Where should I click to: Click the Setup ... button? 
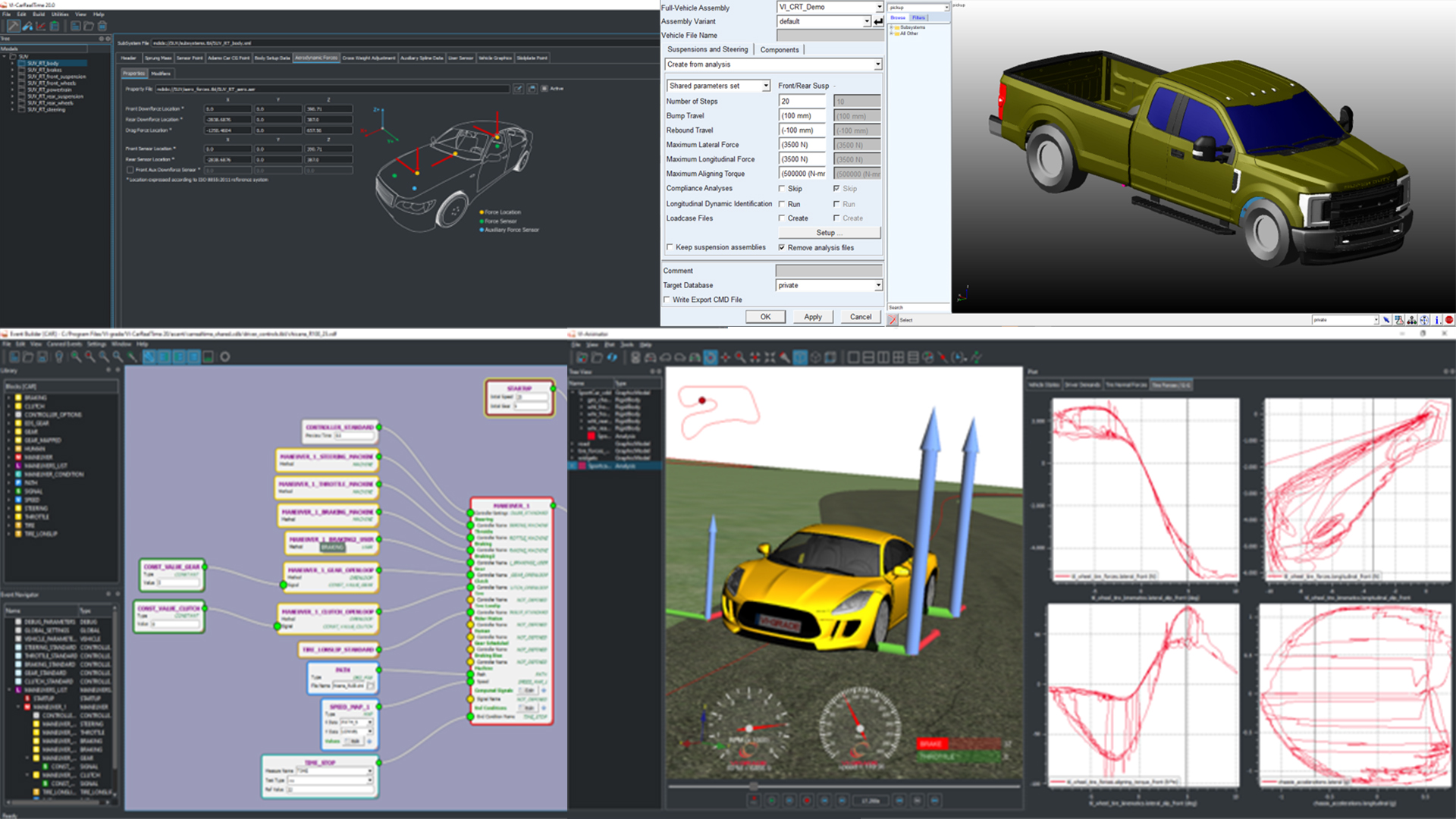[x=829, y=233]
